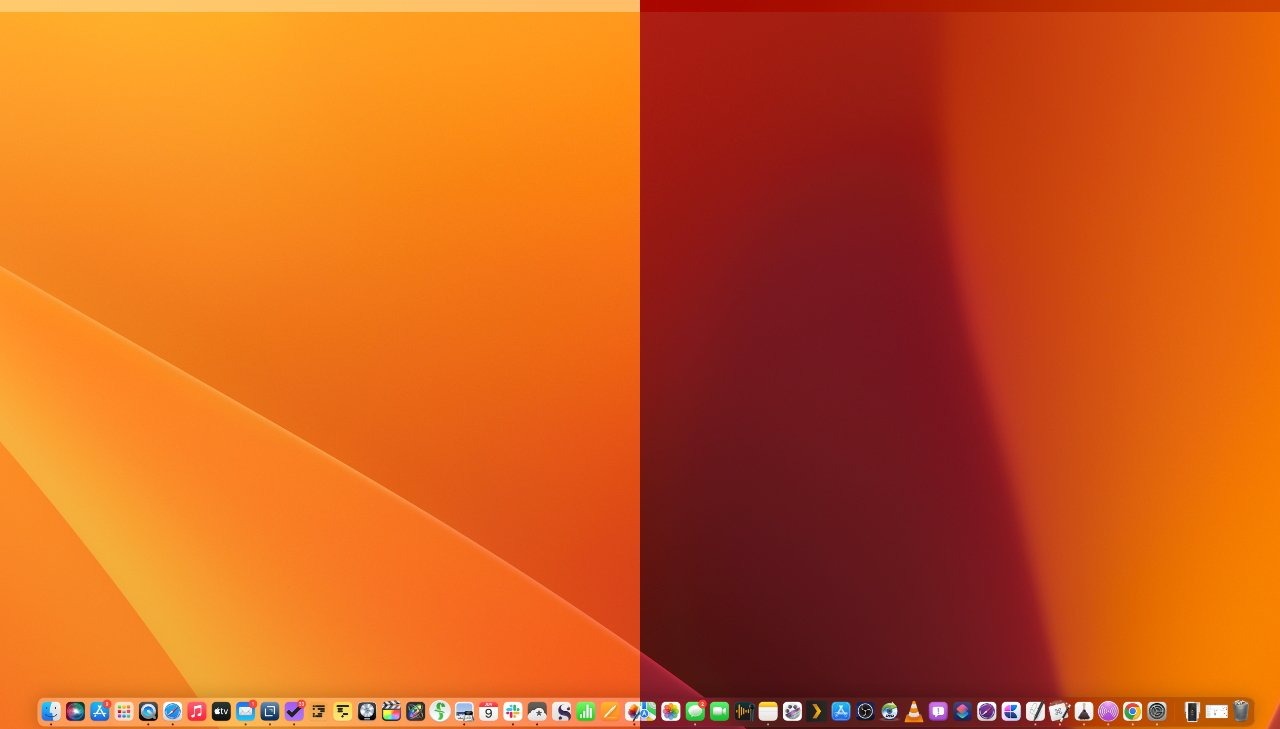
Task: Launch VLC media player
Action: pyautogui.click(x=913, y=712)
